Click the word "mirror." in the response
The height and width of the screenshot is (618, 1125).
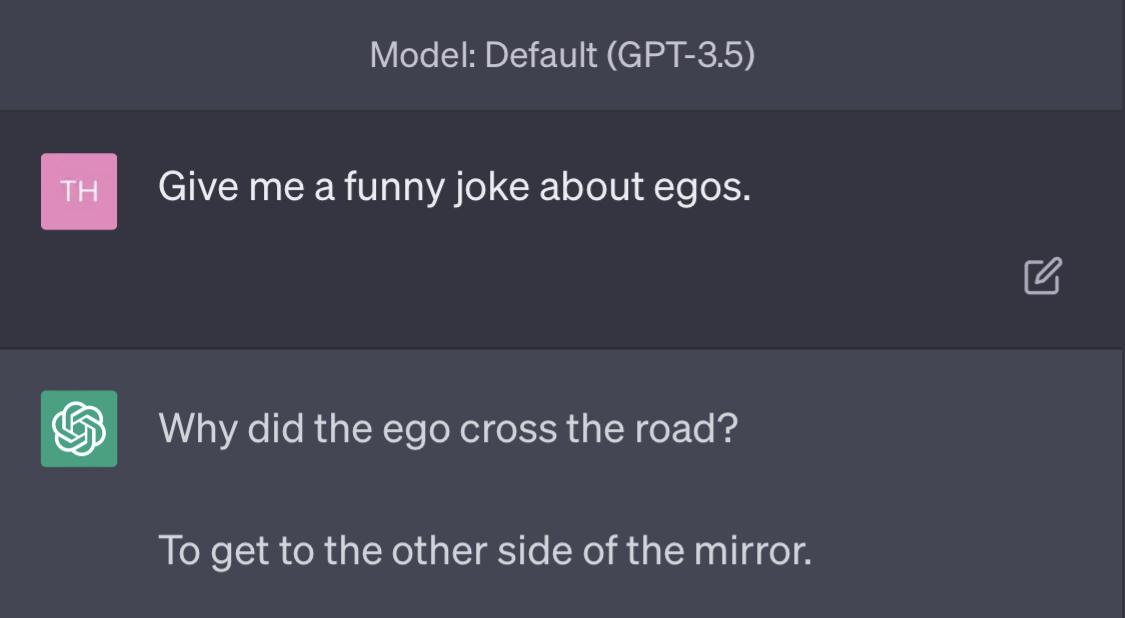753,551
